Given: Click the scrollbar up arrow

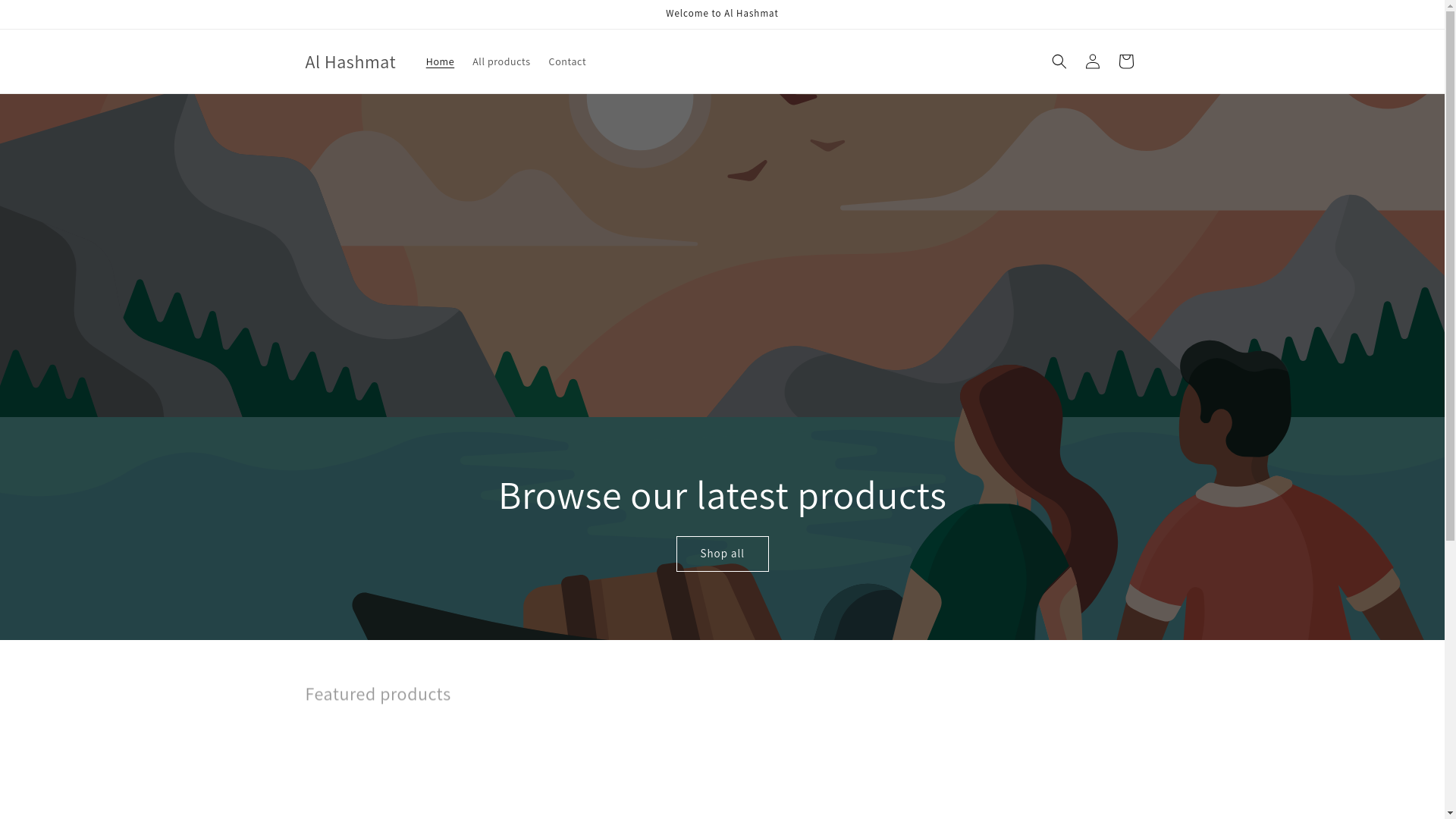Looking at the screenshot, I should [1450, 5].
